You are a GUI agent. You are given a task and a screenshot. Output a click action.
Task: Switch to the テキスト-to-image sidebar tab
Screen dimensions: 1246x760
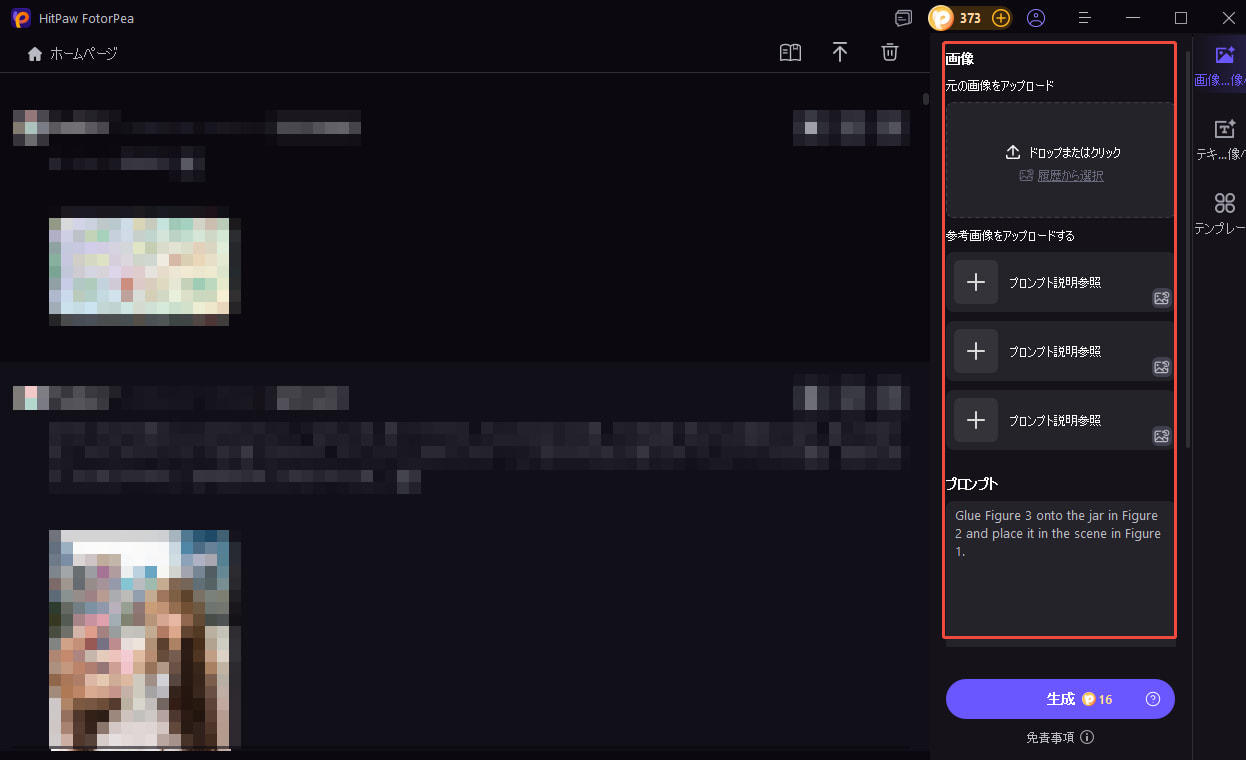[x=1224, y=140]
